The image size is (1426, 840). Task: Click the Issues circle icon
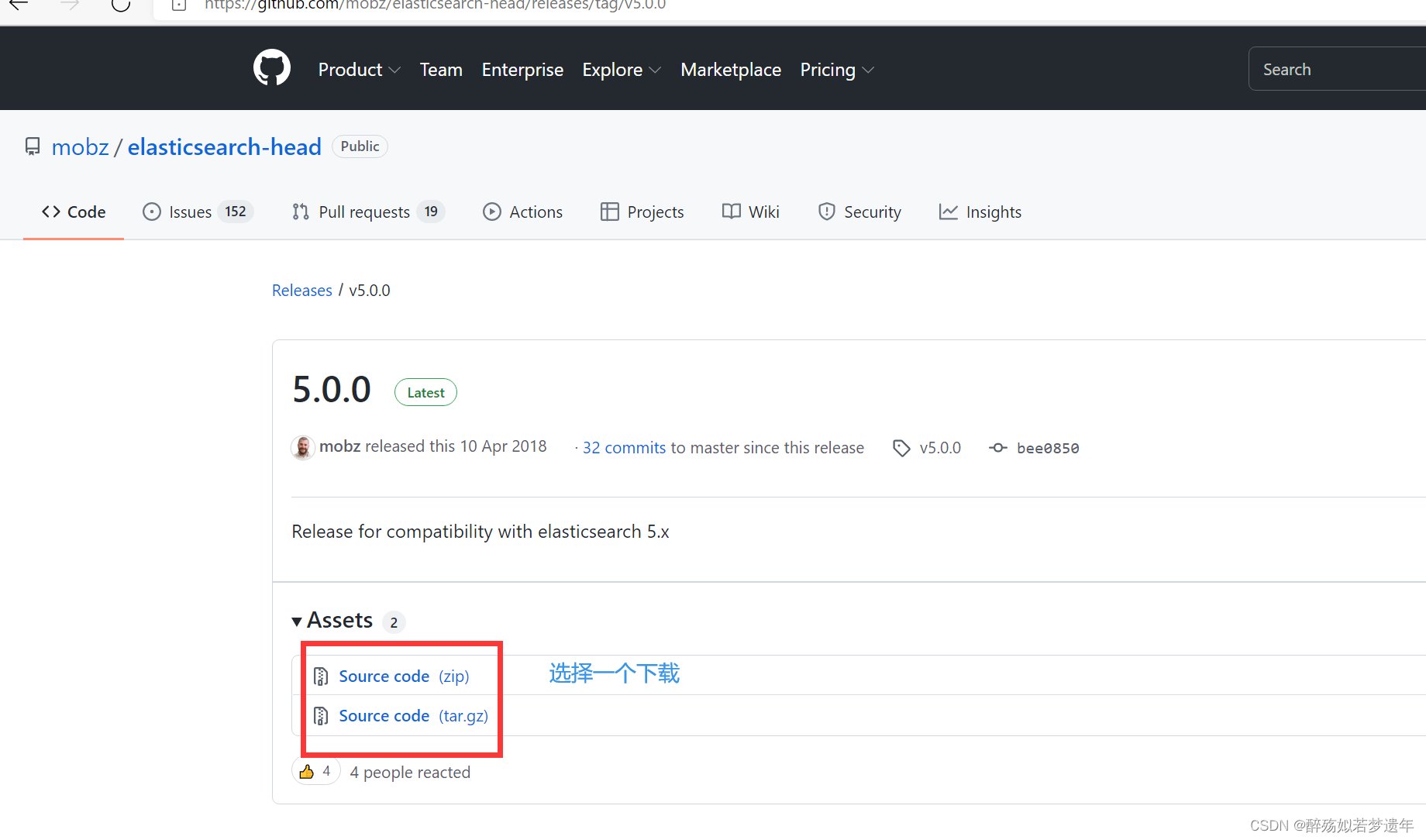(x=152, y=212)
